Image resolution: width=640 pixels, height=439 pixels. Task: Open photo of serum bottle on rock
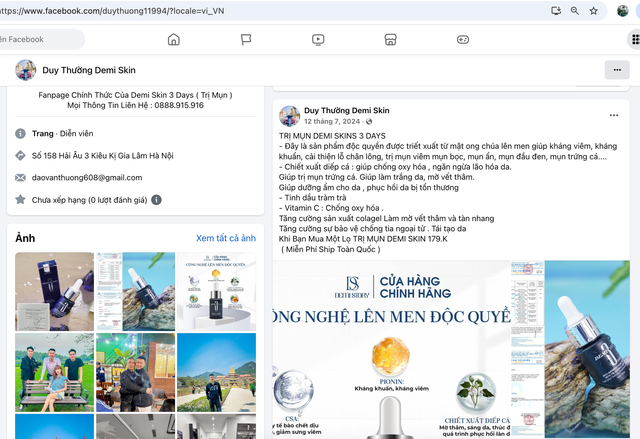pos(136,291)
